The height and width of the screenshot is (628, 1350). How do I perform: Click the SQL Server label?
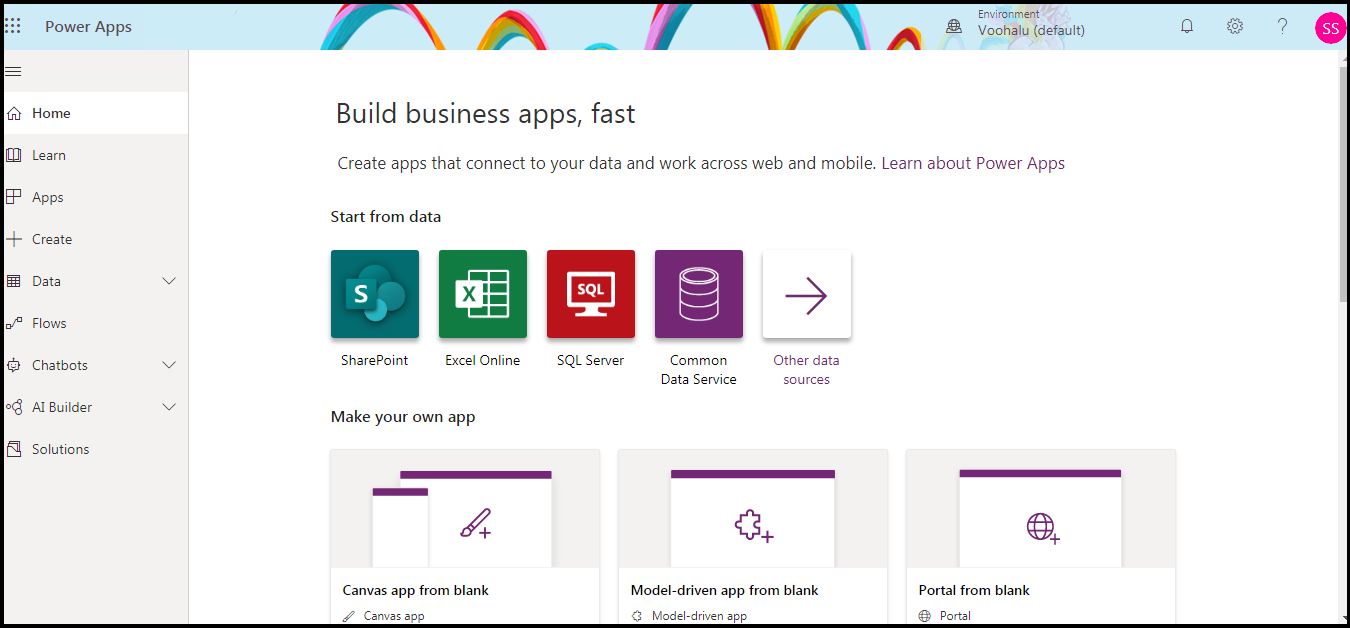(591, 360)
